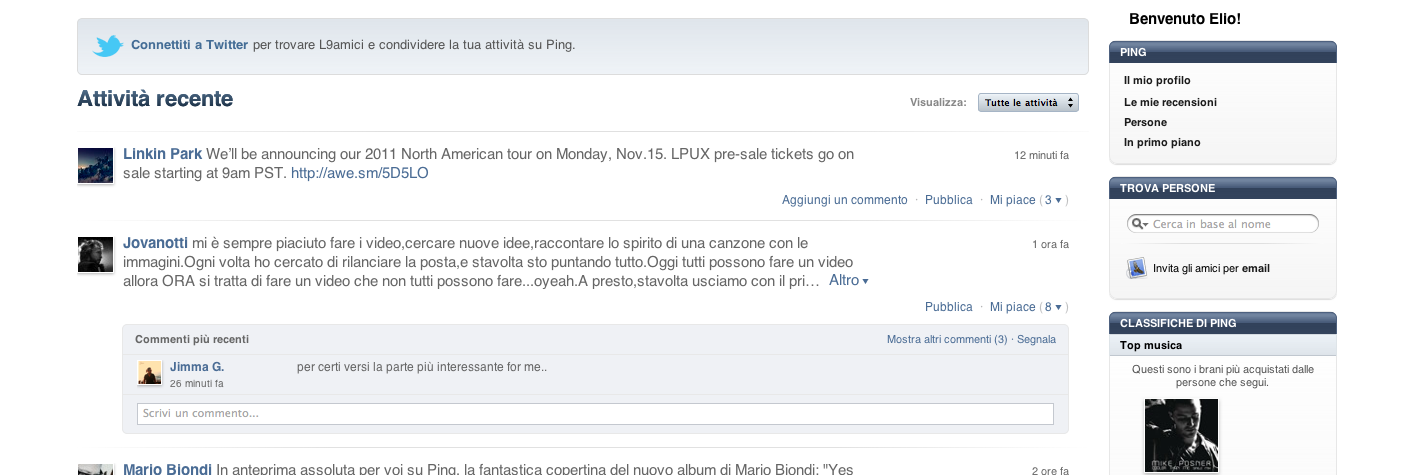
Task: Open In primo piano section
Action: (x=1162, y=142)
